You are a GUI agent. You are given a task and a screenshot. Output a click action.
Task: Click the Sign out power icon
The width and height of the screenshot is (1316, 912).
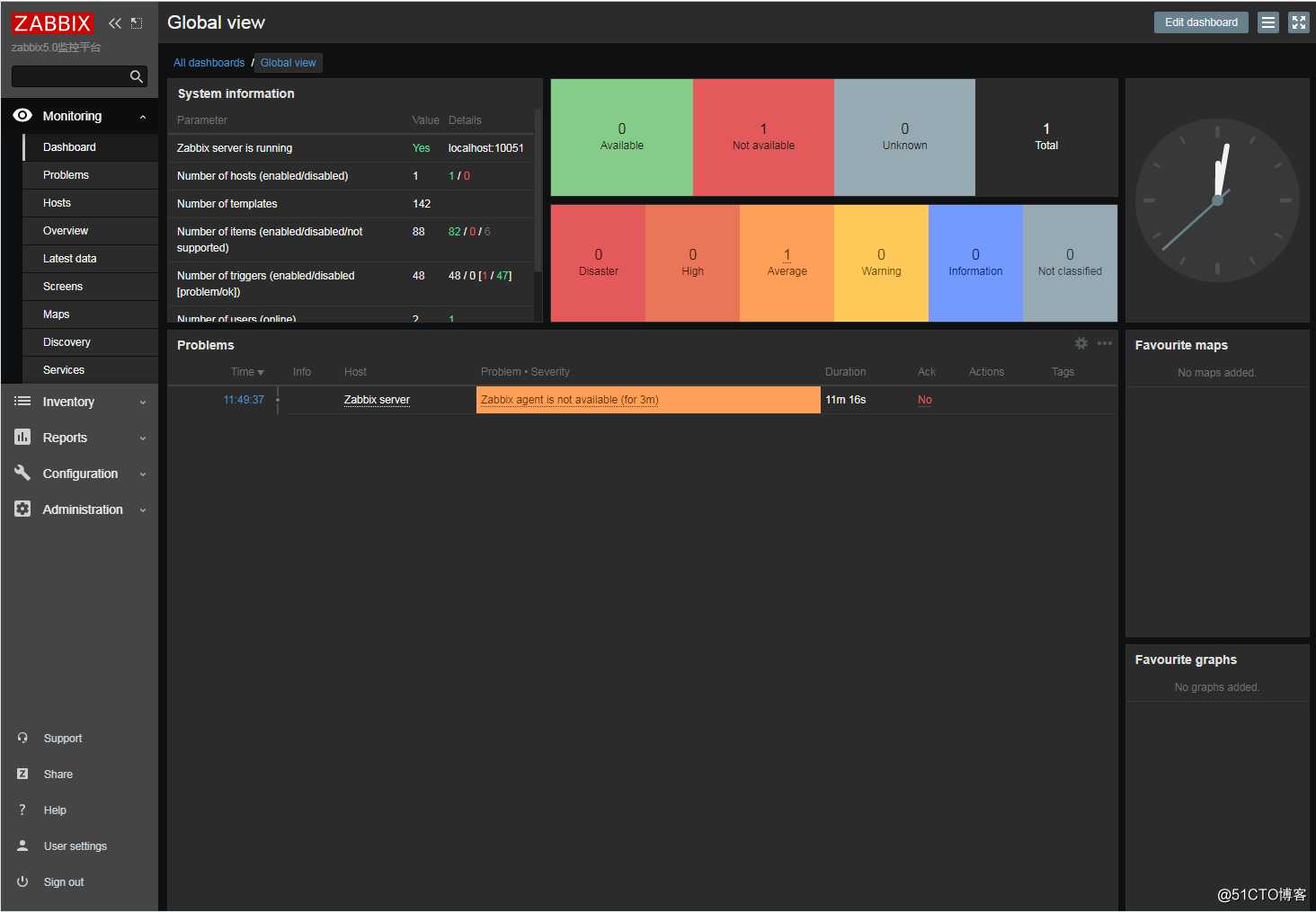22,881
